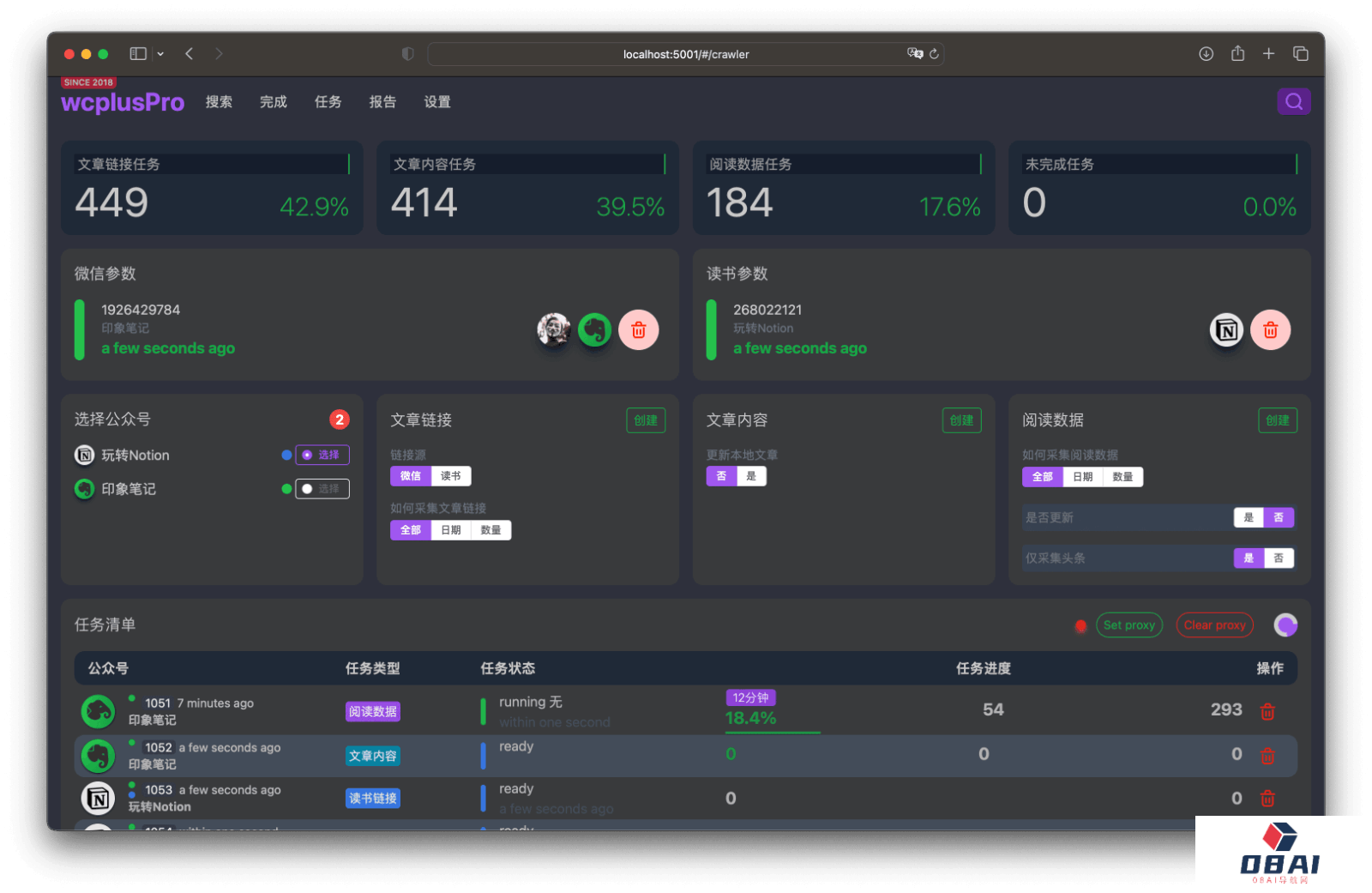
Task: Click the Notion avatar on task 1053
Action: (98, 799)
